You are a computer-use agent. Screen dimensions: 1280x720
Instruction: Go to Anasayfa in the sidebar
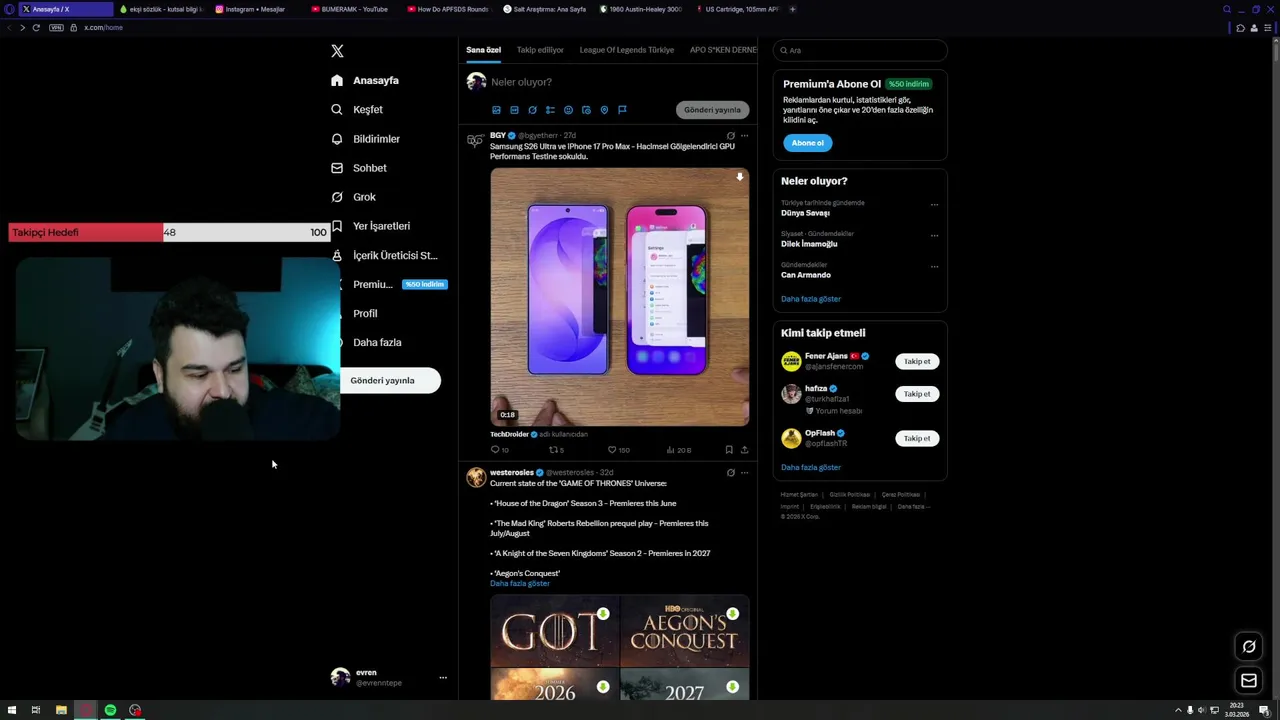coord(365,80)
